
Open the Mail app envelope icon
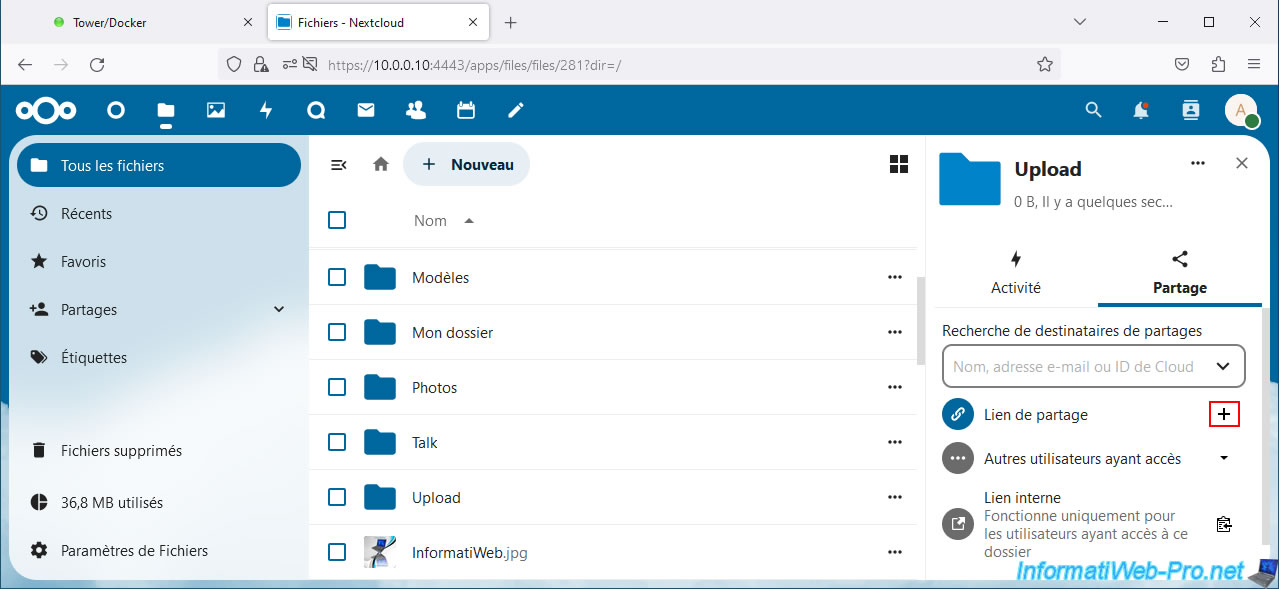366,110
